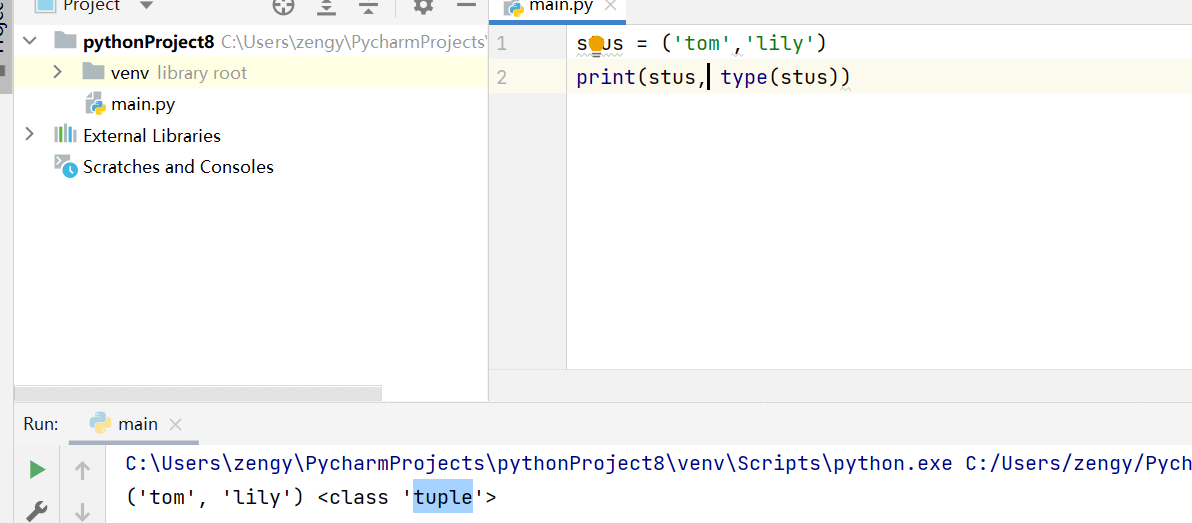
Task: Expand the venv folder
Action: 57,72
